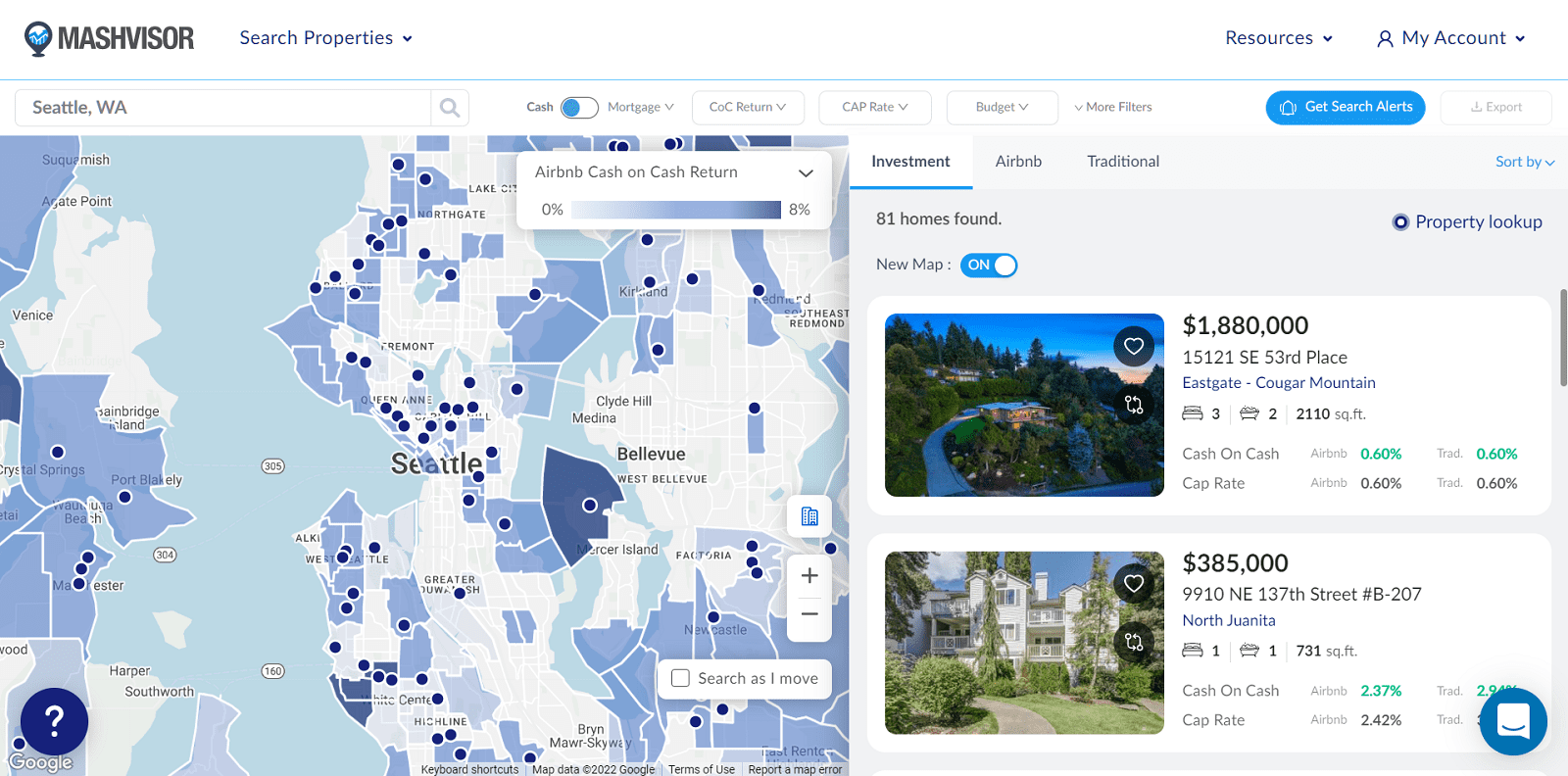Open the Sort by dropdown
Image resolution: width=1568 pixels, height=776 pixels.
(1525, 162)
